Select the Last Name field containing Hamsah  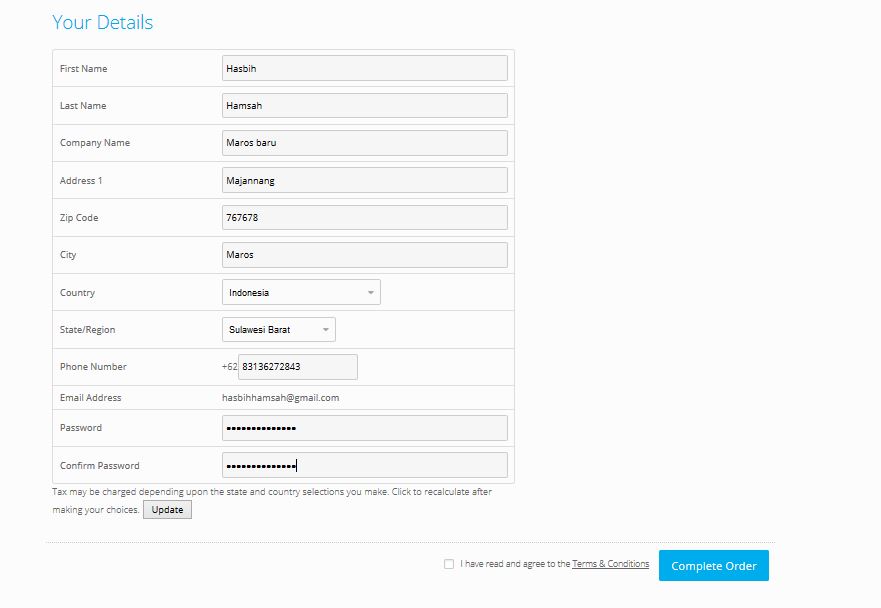tap(364, 105)
